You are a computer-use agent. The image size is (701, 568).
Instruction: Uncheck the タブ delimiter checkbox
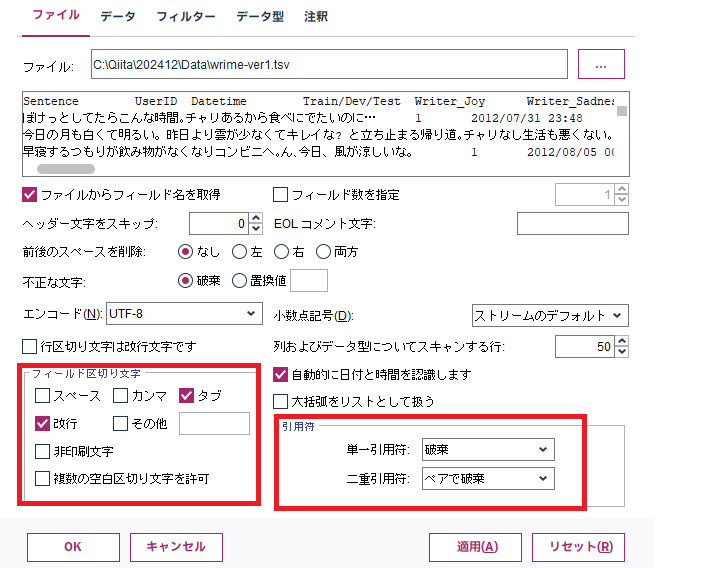(186, 395)
